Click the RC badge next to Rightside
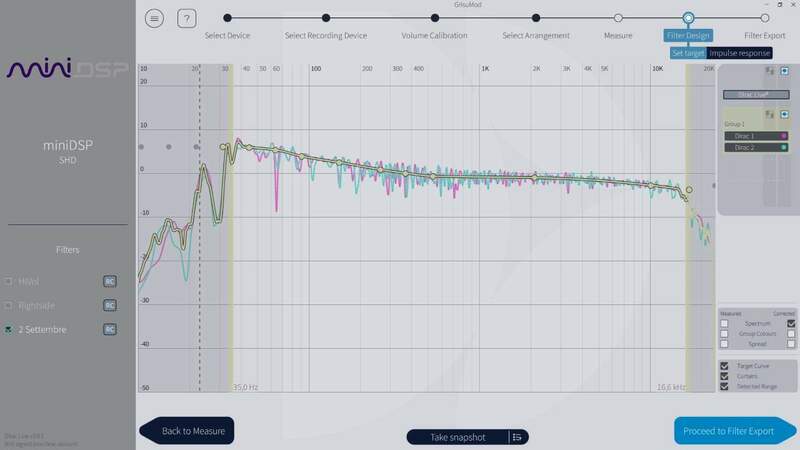Image resolution: width=800 pixels, height=450 pixels. tap(110, 305)
